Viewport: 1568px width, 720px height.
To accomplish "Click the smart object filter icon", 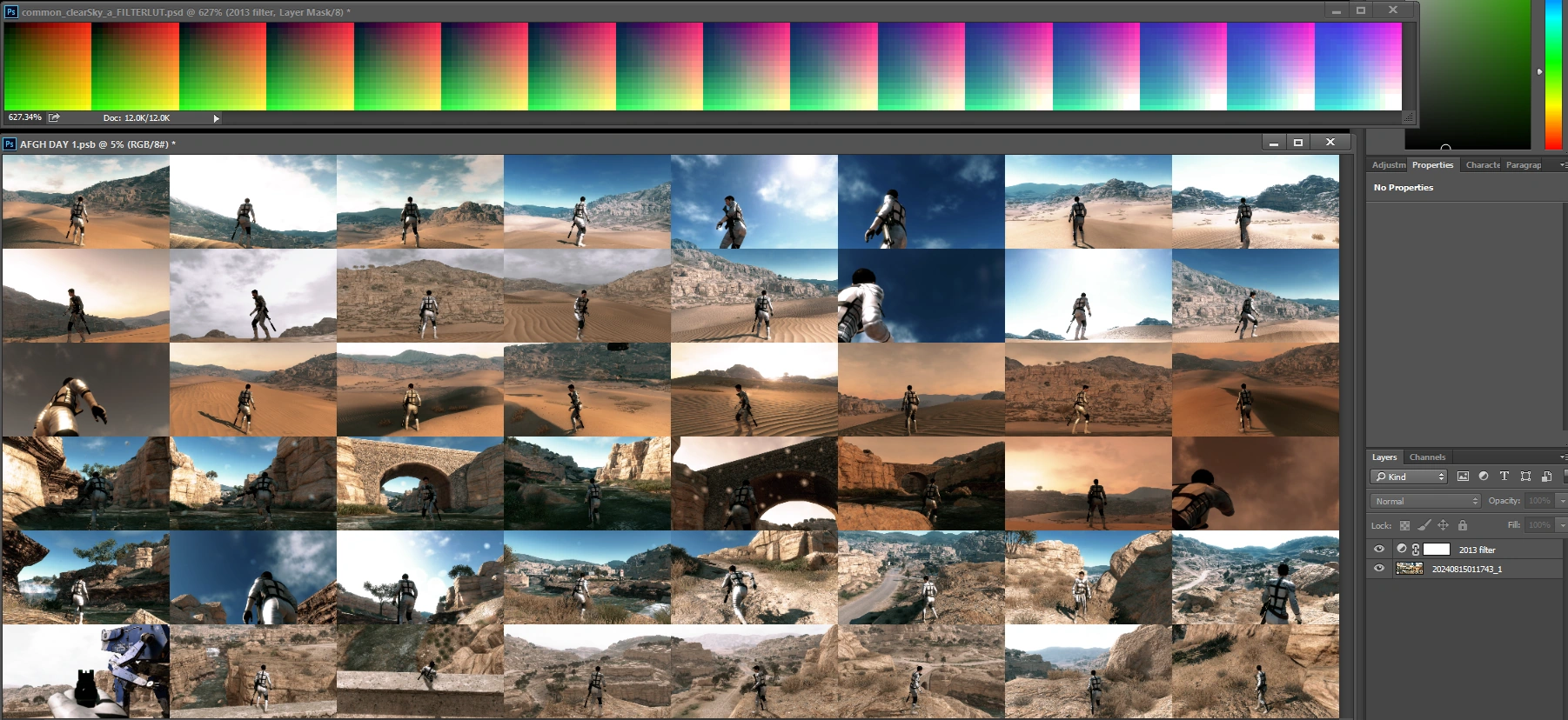I will click(x=1546, y=477).
